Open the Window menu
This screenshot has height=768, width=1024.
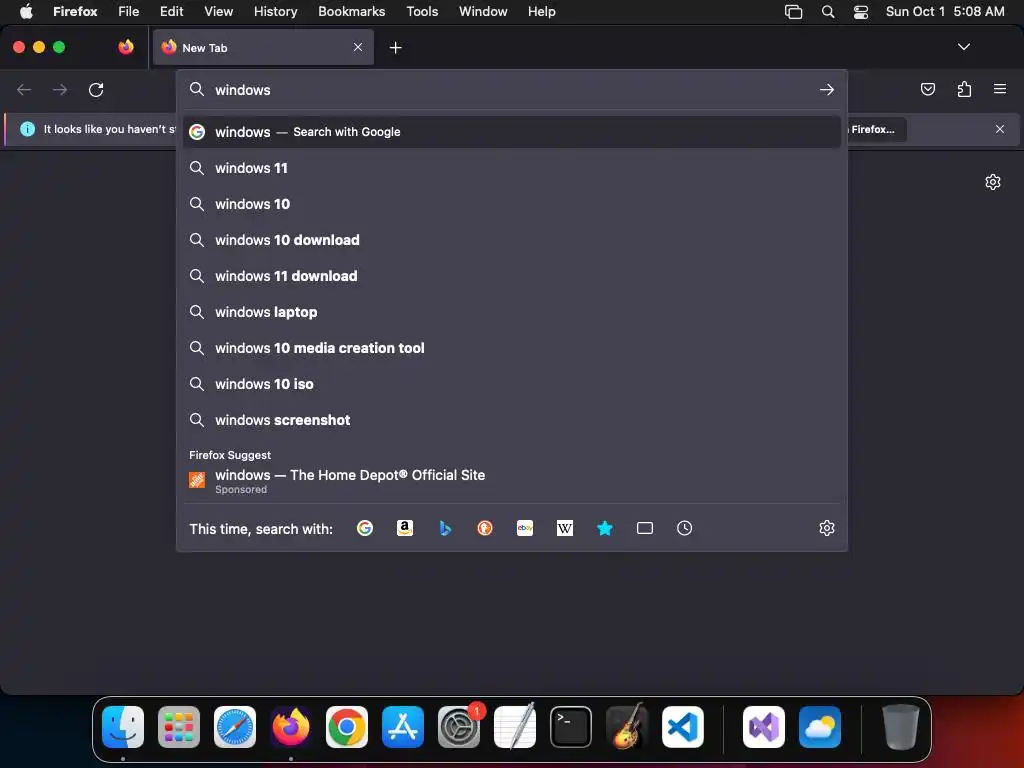click(483, 11)
